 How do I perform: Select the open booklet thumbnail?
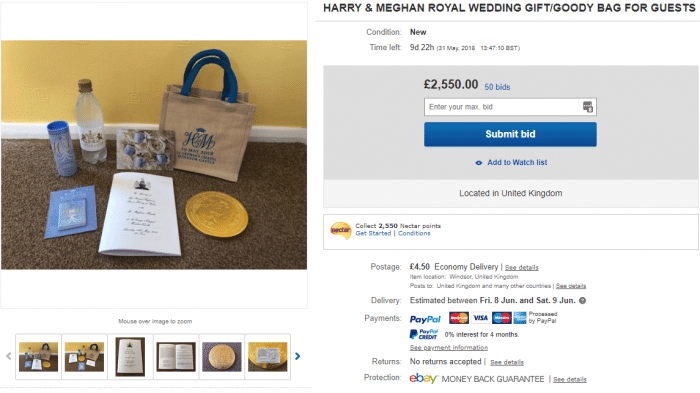point(176,356)
